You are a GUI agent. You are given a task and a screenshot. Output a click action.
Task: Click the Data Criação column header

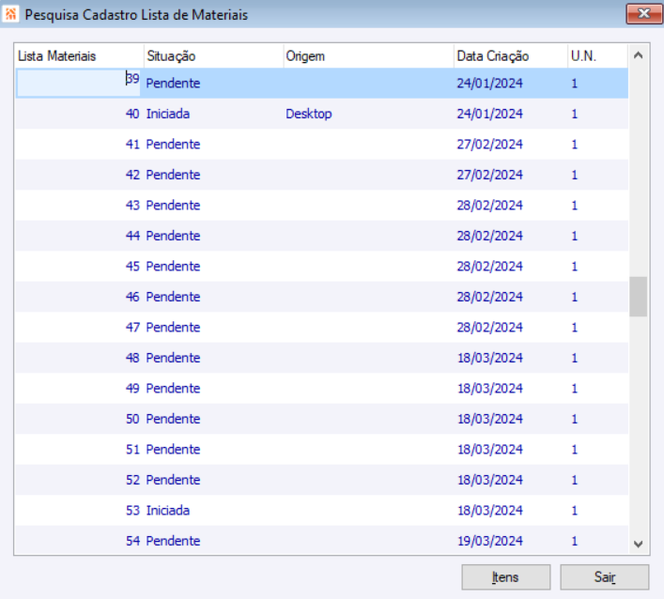pos(511,56)
